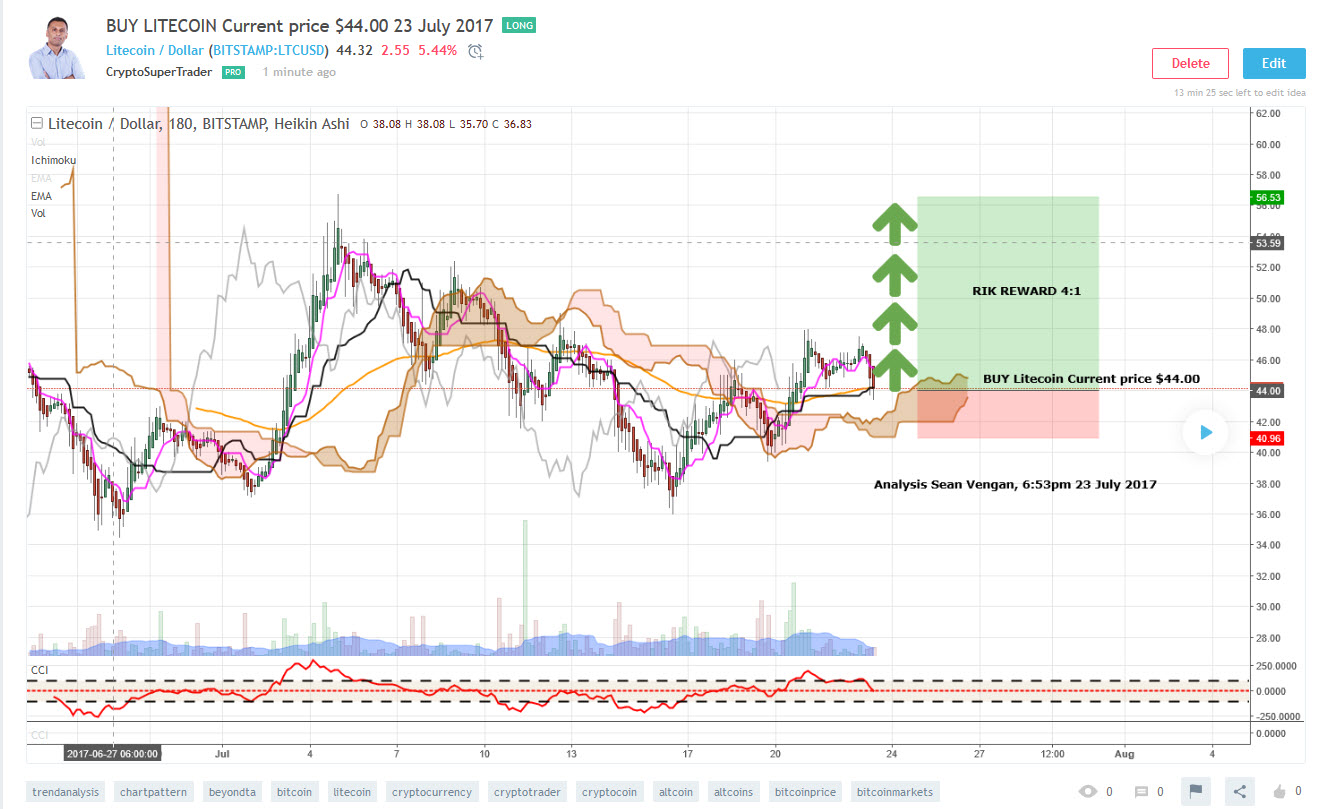Image resolution: width=1323 pixels, height=809 pixels.
Task: Select the 'BUY Litecoin Current price $44.00' annotation
Action: pos(1091,379)
